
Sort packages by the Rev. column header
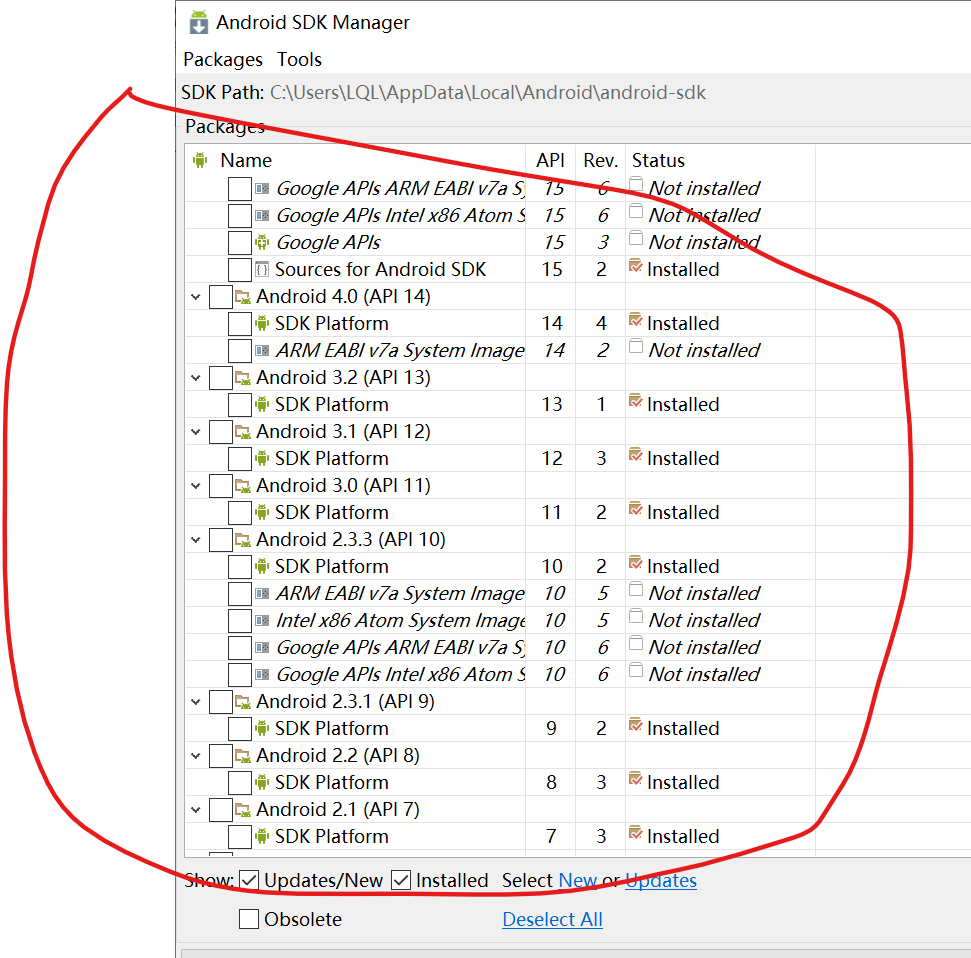click(601, 160)
